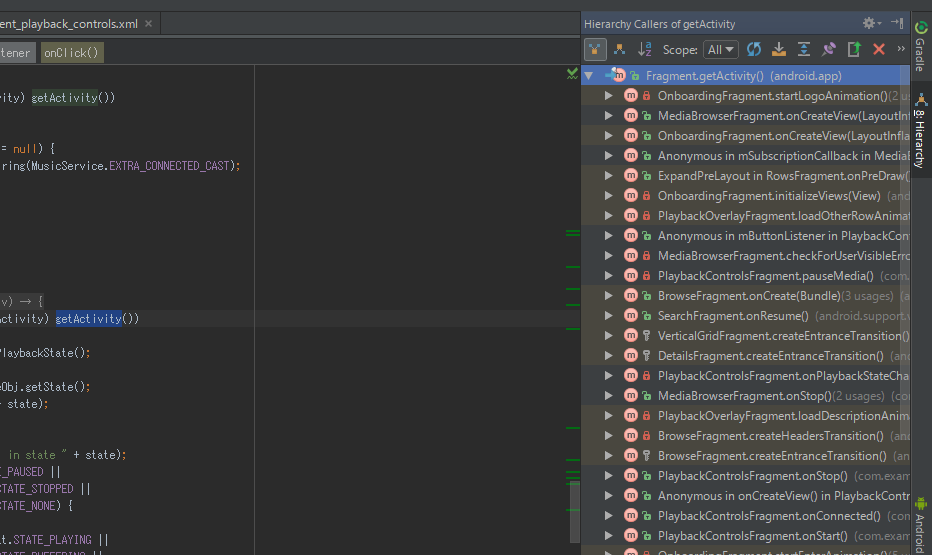Image resolution: width=932 pixels, height=555 pixels.
Task: Open the Scope dropdown set to All
Action: [721, 49]
